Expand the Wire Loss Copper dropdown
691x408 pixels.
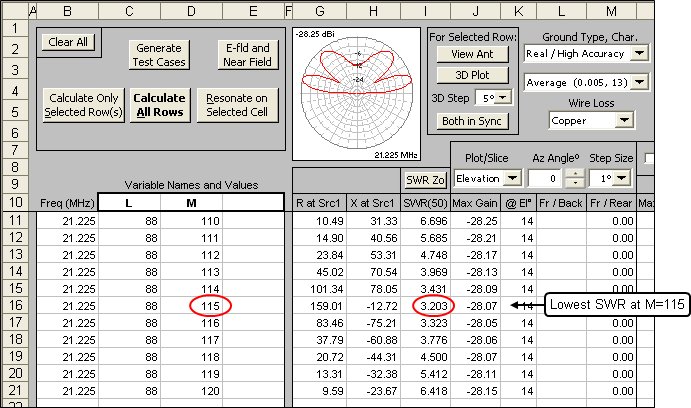(x=626, y=121)
